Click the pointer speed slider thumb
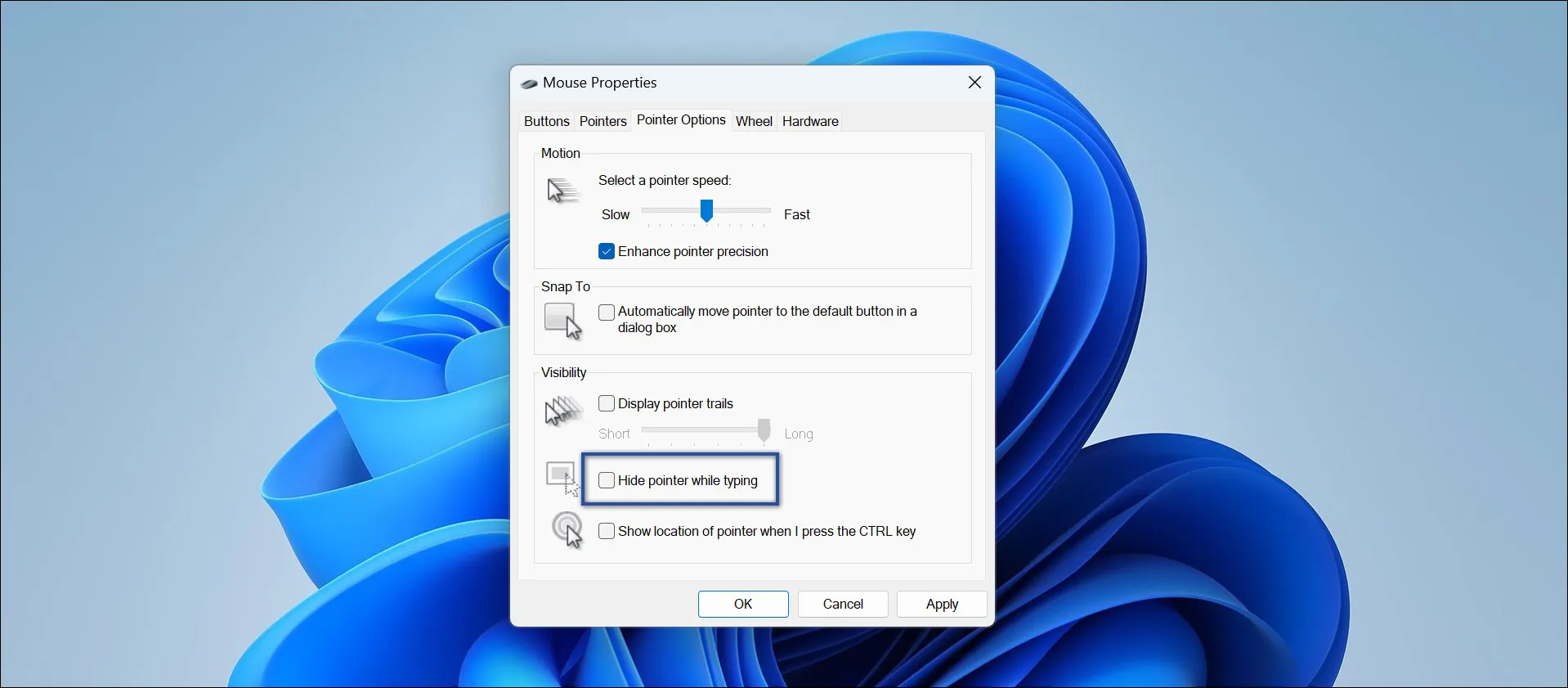Image resolution: width=1568 pixels, height=688 pixels. click(706, 211)
